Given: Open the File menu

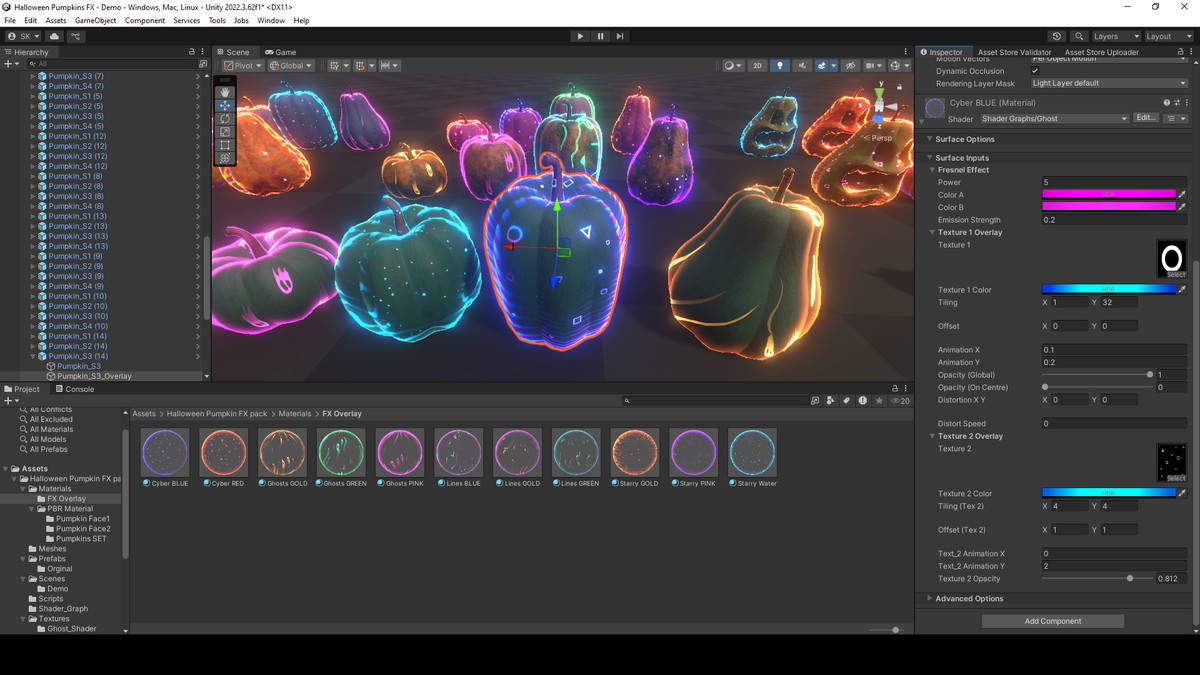Looking at the screenshot, I should point(10,20).
